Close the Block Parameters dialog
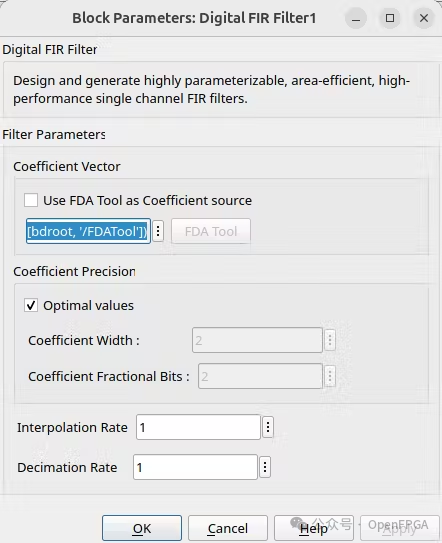442x543 pixels. point(424,18)
